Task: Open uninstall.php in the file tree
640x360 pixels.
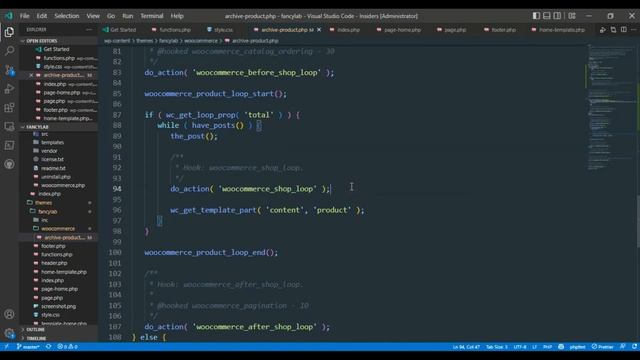Action: [56, 177]
